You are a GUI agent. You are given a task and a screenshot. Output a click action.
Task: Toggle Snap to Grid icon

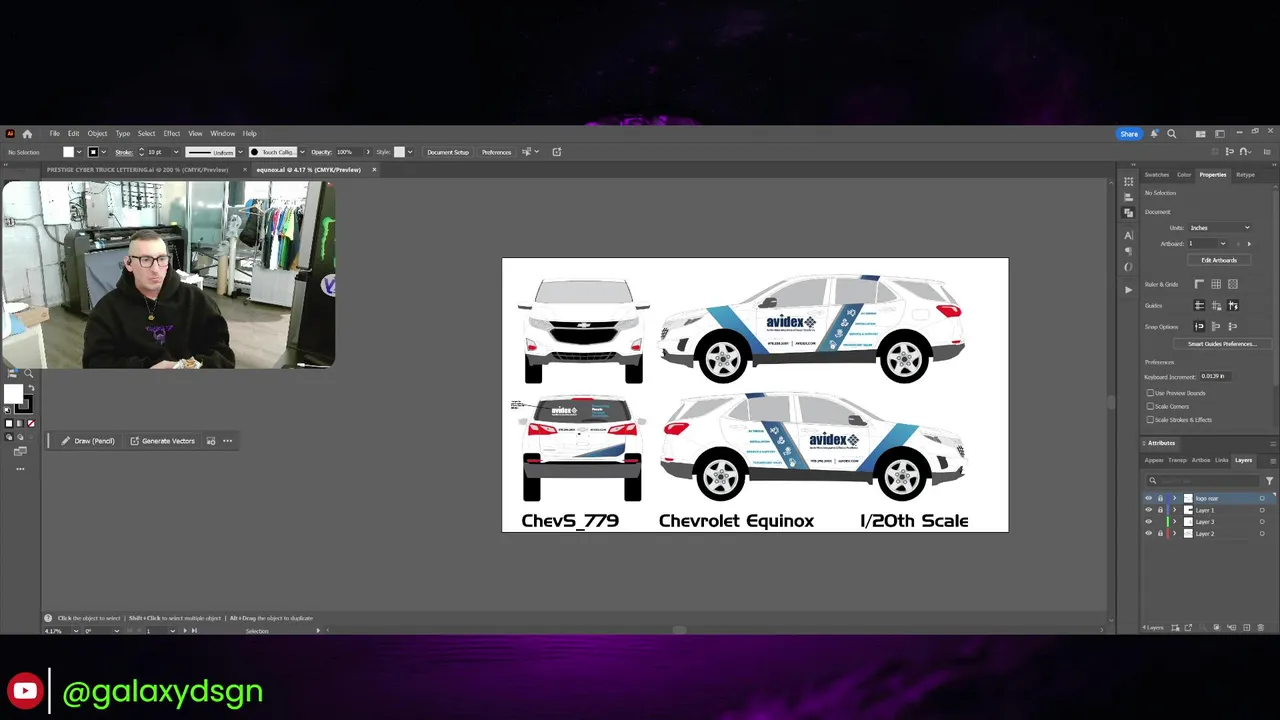coord(1233,327)
